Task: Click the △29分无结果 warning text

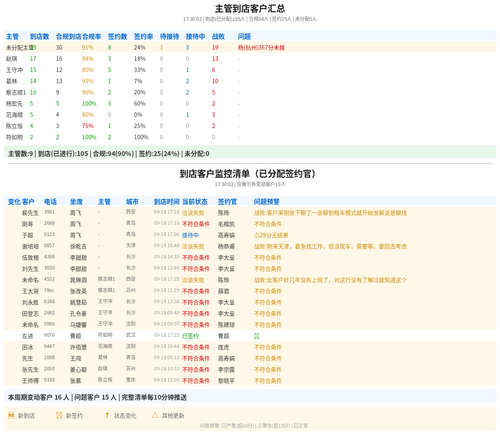Action: [271, 235]
